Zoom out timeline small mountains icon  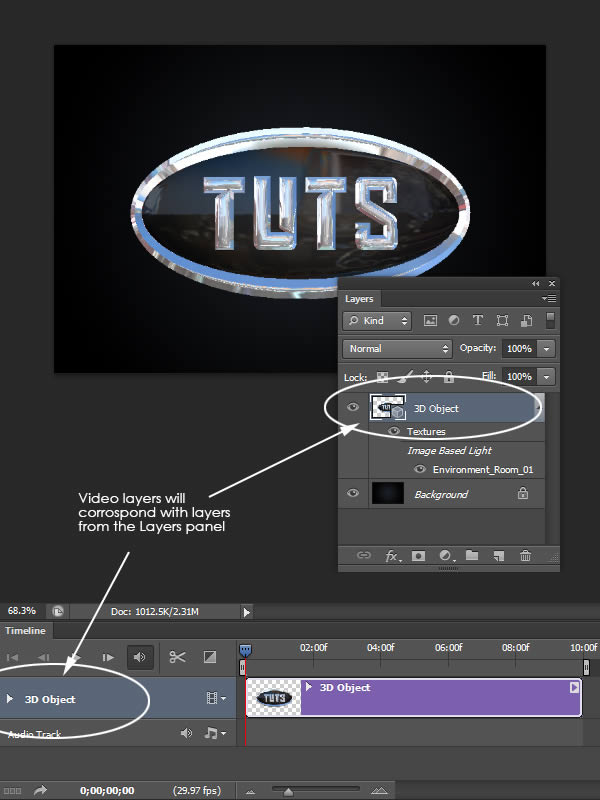[x=250, y=792]
